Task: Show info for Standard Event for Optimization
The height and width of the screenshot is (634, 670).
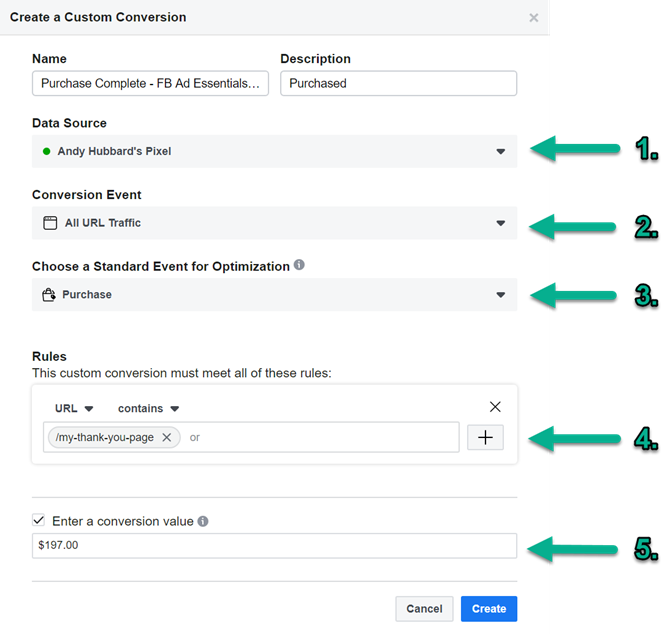Action: click(300, 266)
